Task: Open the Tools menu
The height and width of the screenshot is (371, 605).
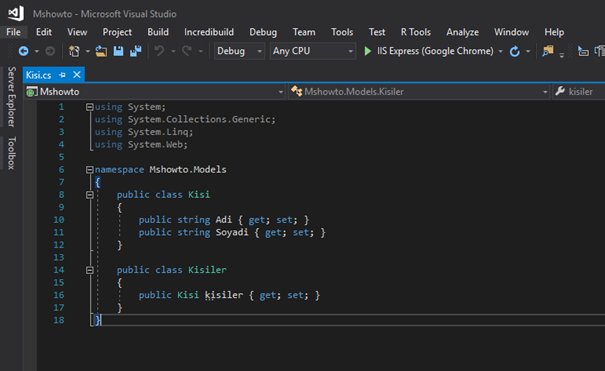Action: 342,32
